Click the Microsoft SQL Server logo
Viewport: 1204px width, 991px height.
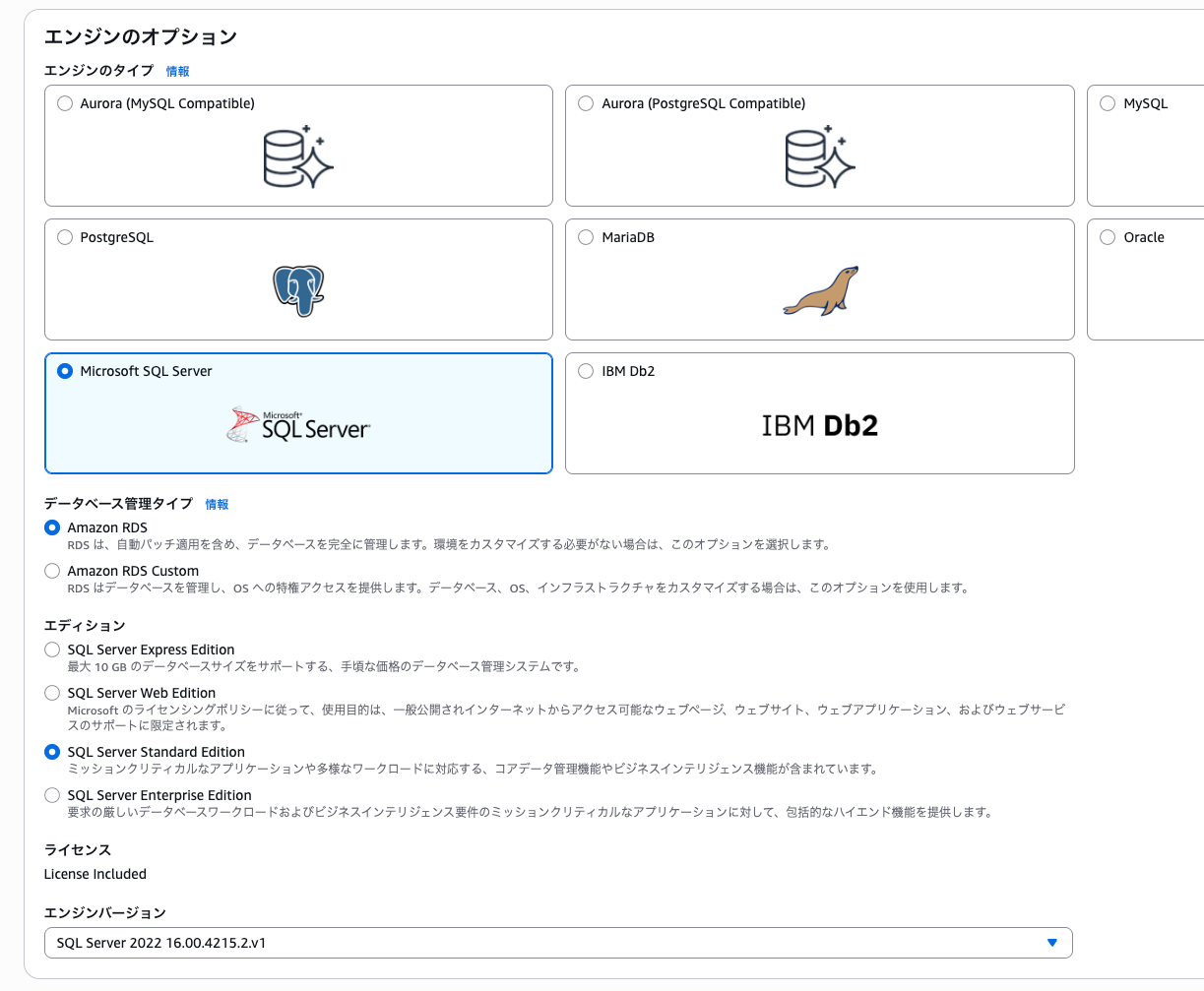click(x=298, y=424)
